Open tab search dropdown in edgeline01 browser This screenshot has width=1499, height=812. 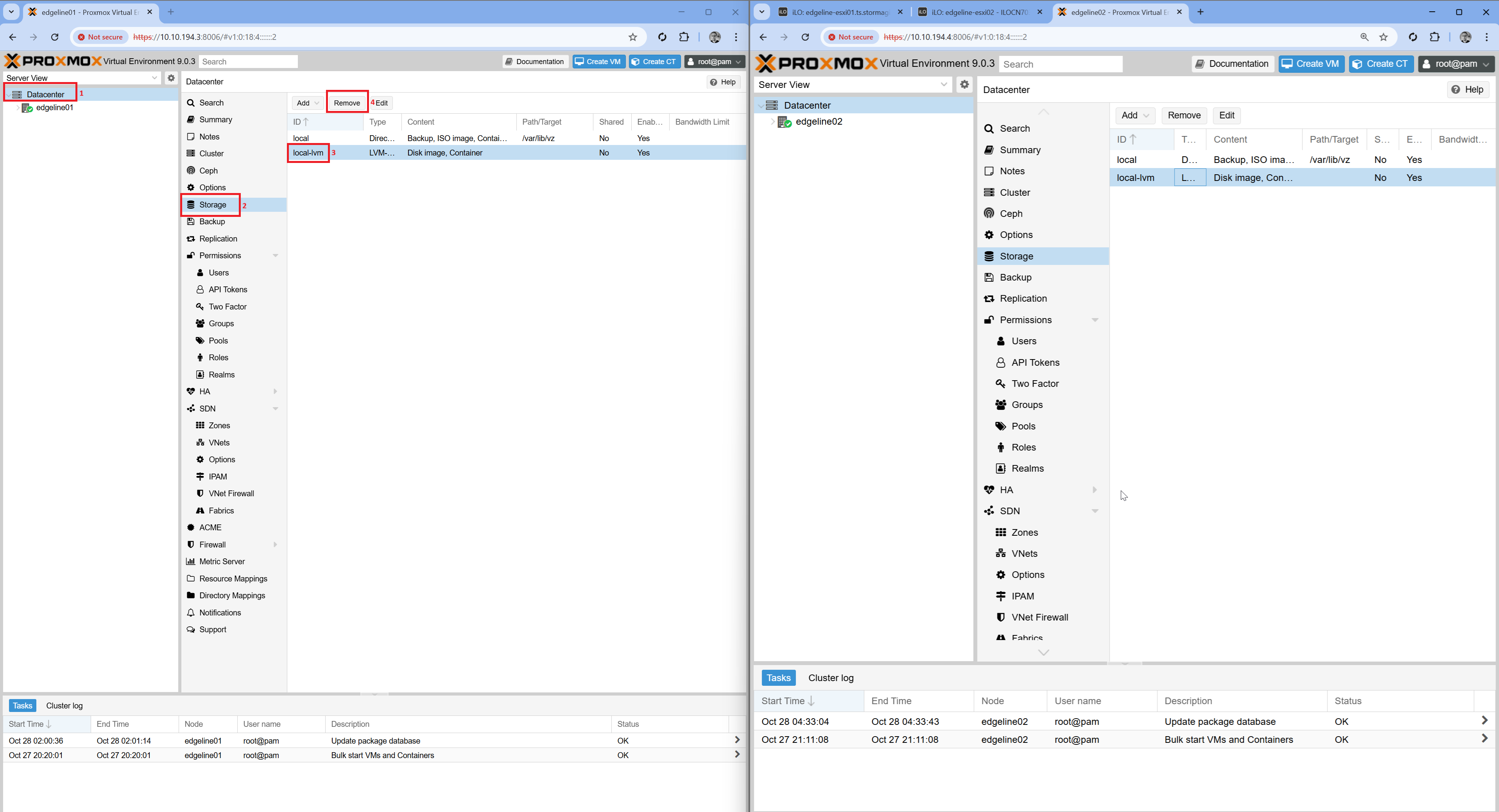click(x=11, y=12)
